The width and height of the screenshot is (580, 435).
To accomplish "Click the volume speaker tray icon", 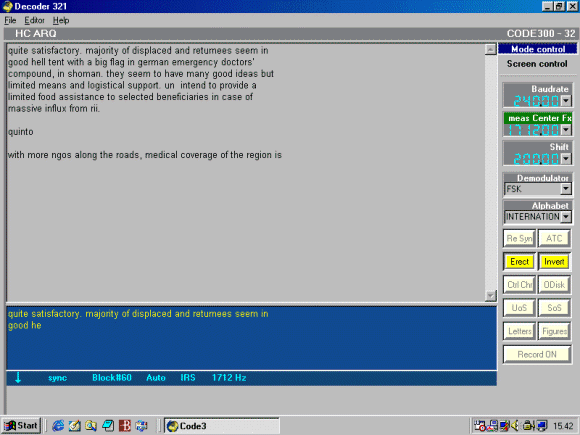I will point(515,426).
